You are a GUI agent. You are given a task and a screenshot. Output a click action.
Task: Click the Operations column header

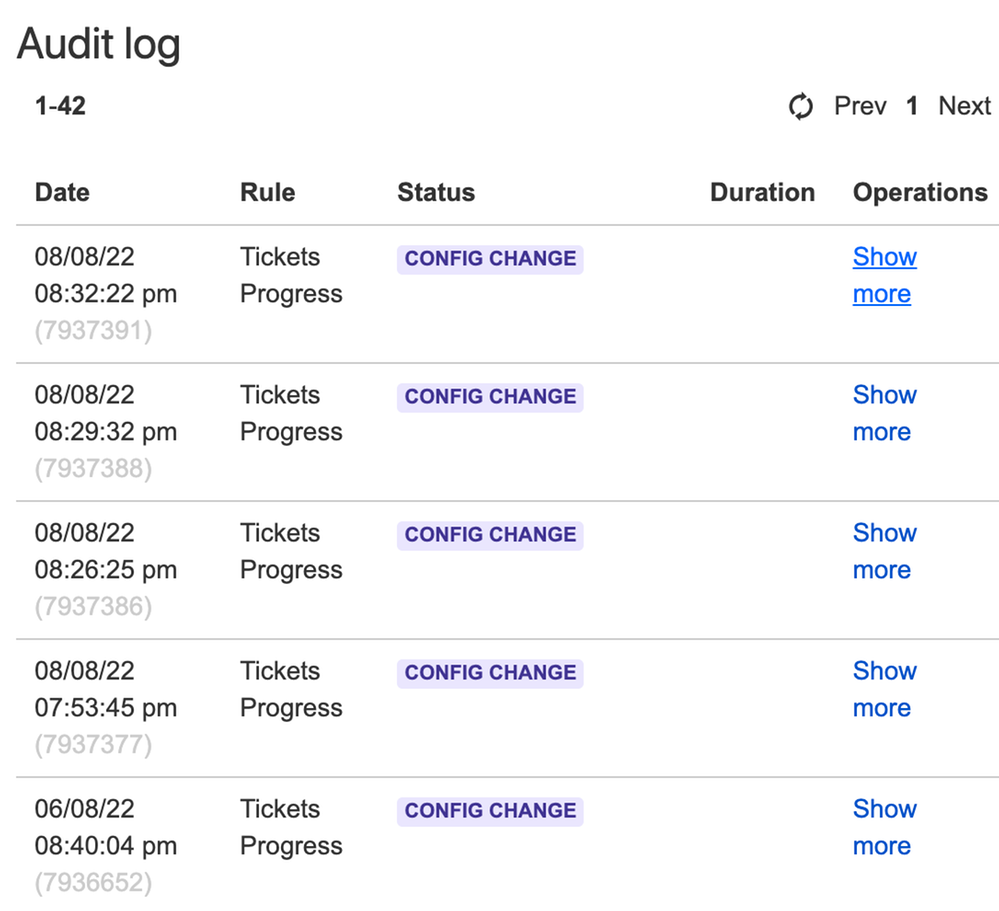919,192
